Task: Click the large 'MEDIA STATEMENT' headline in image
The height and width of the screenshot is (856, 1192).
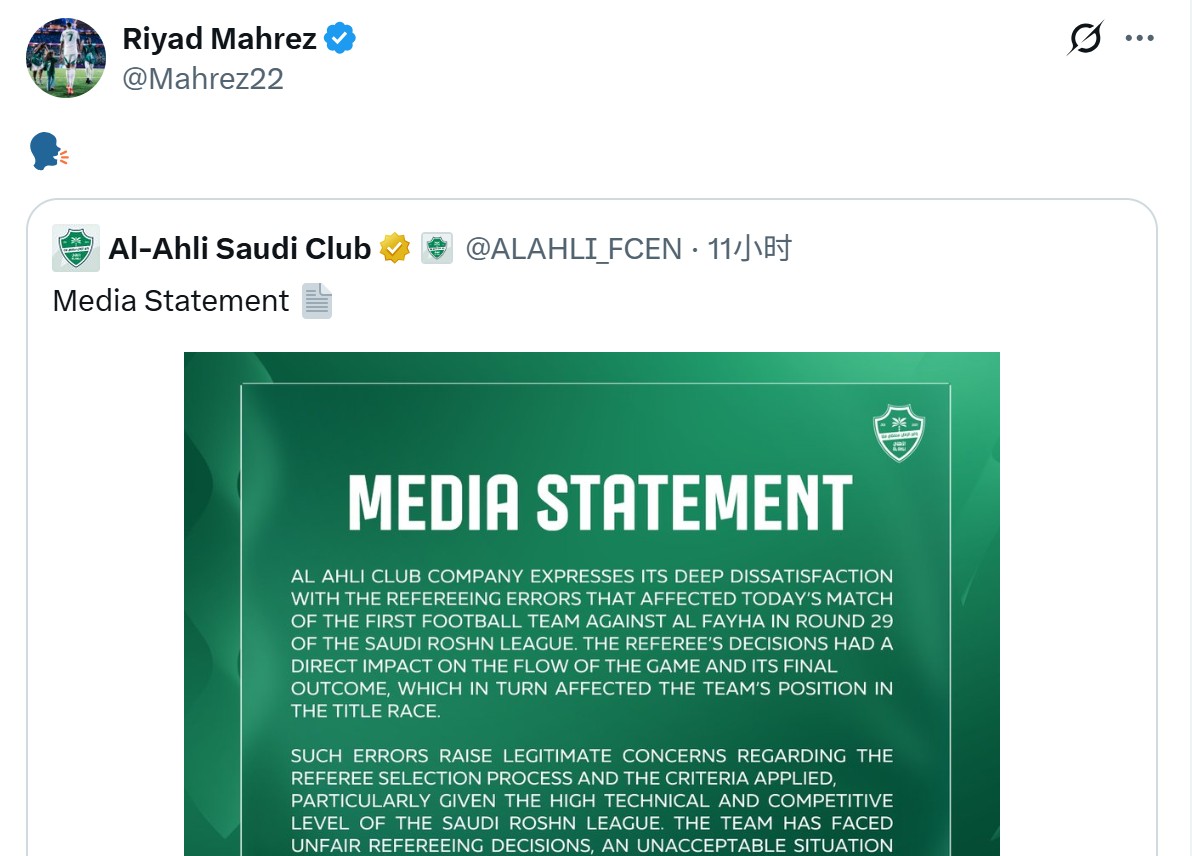Action: (x=600, y=503)
